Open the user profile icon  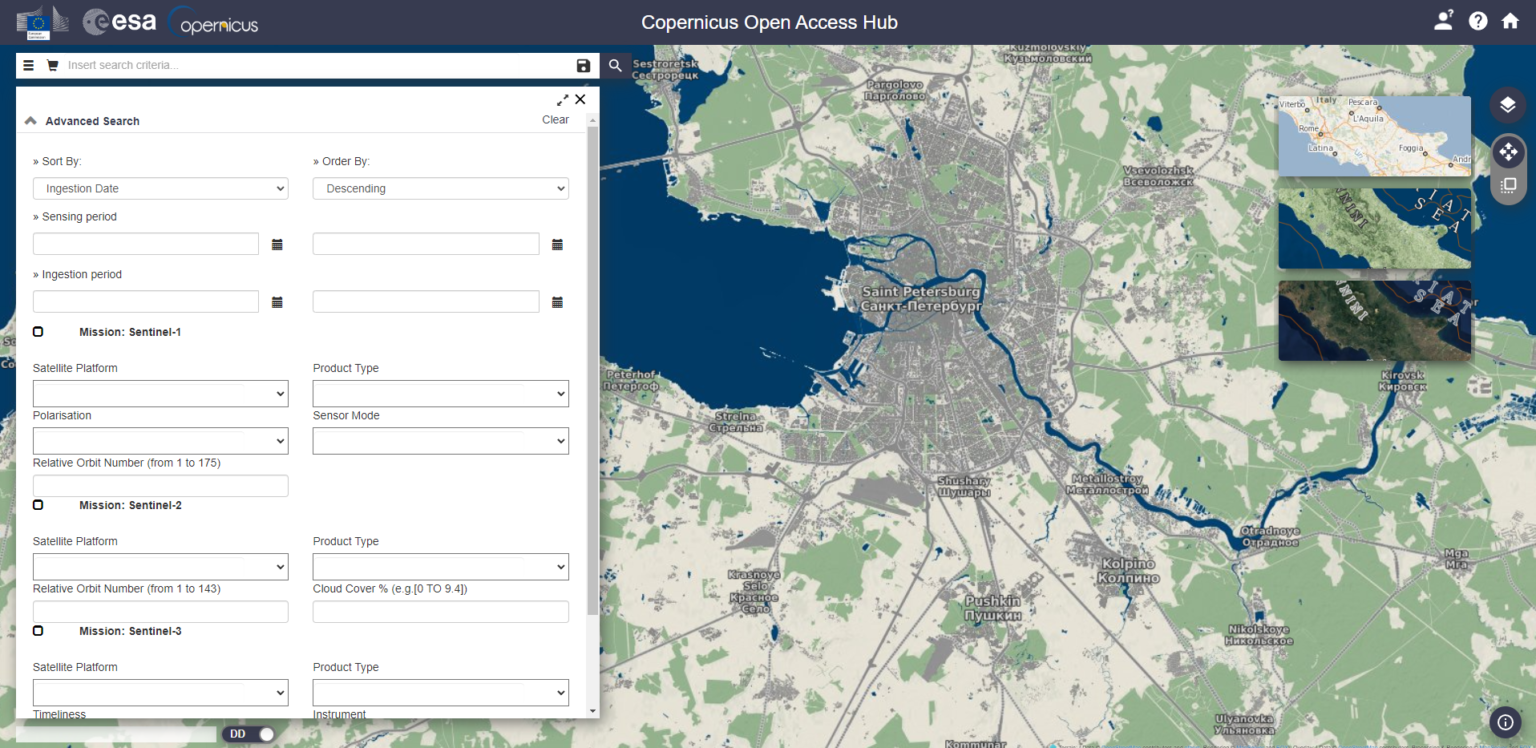coord(1443,21)
